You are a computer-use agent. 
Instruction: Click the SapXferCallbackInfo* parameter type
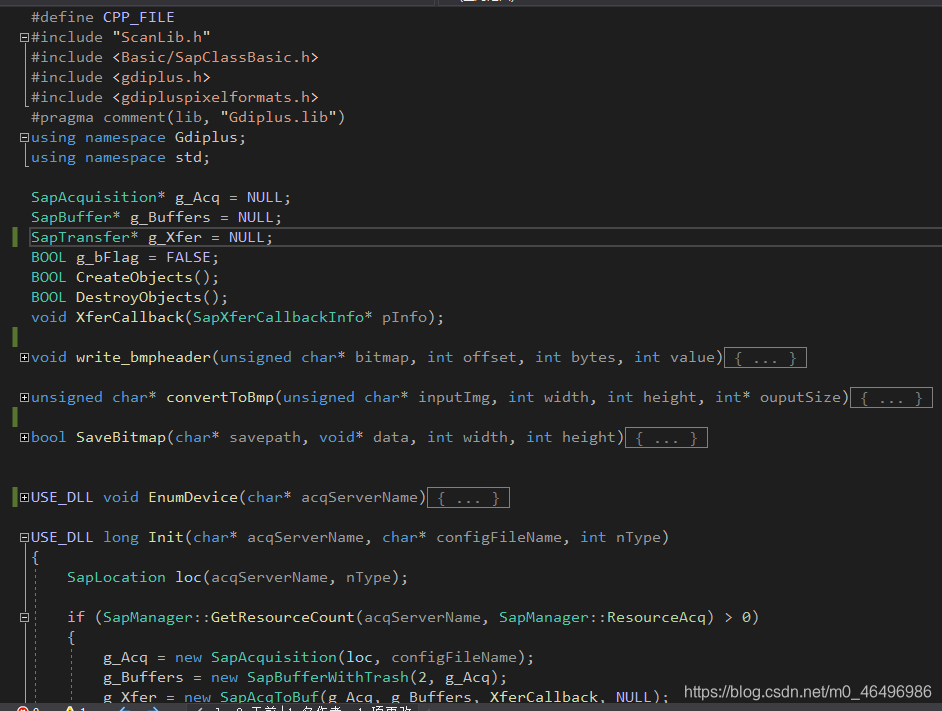pos(282,317)
